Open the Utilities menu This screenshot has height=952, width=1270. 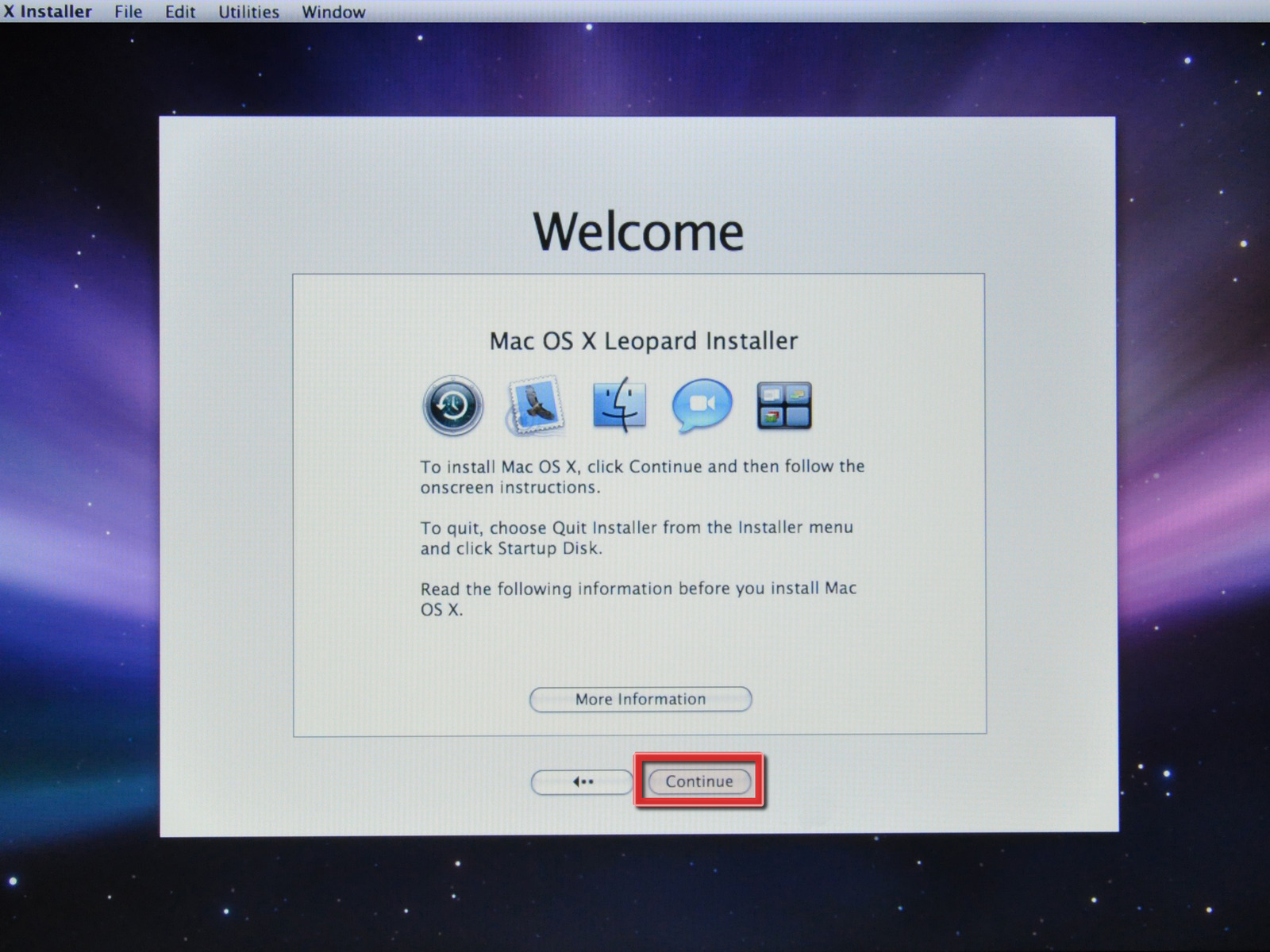248,12
